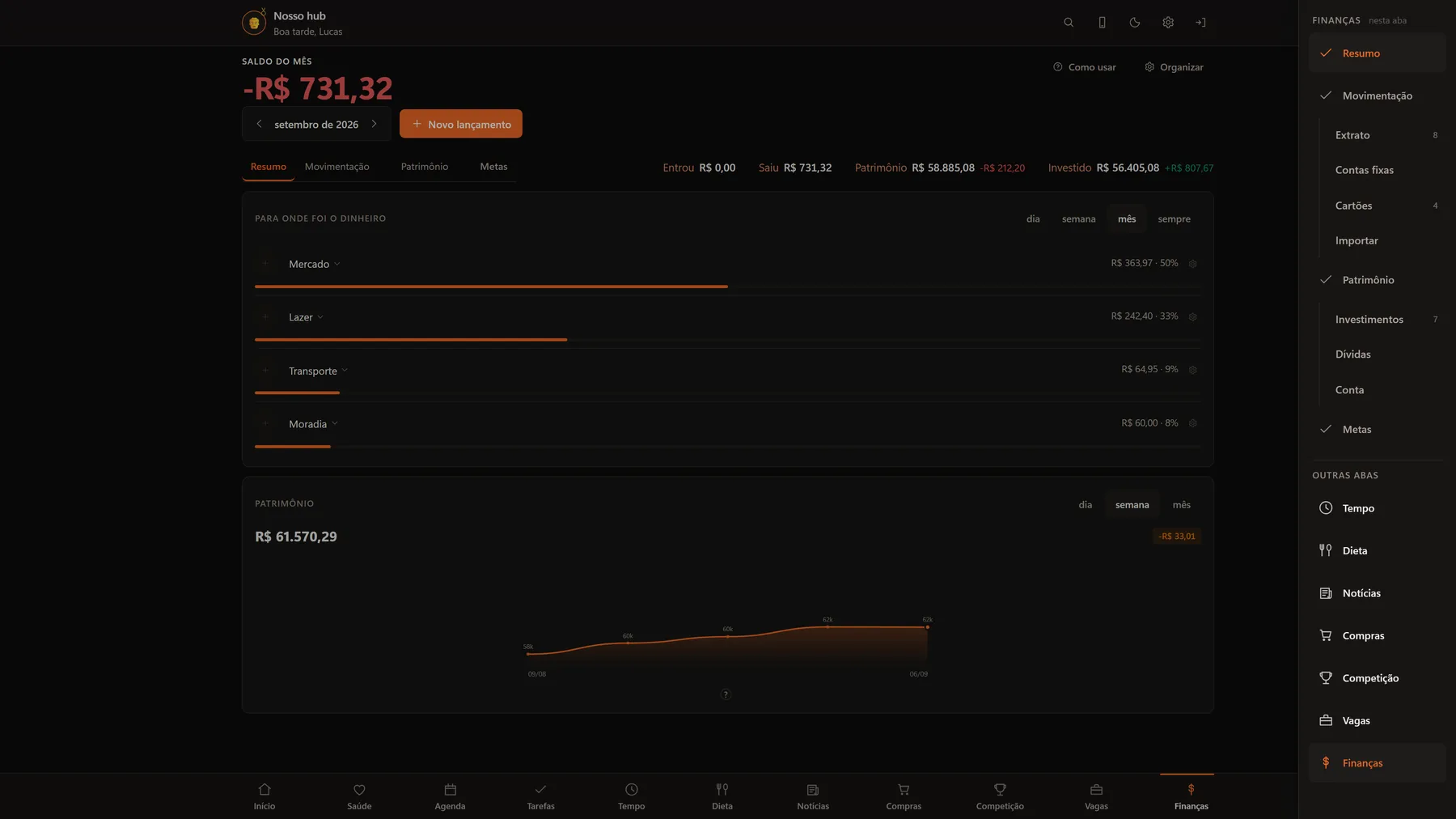Click the question mark below the patrimônio chart
The image size is (1456, 819).
(x=726, y=694)
